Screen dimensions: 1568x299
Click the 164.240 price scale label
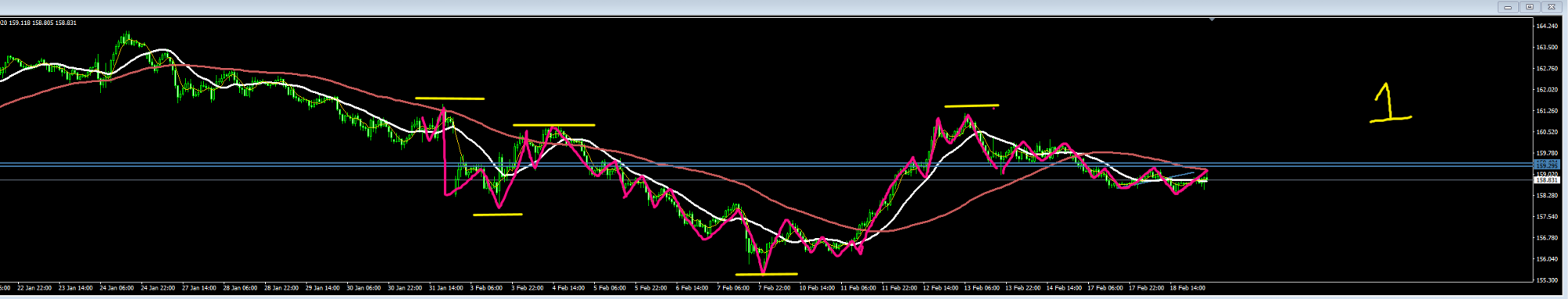point(1546,26)
